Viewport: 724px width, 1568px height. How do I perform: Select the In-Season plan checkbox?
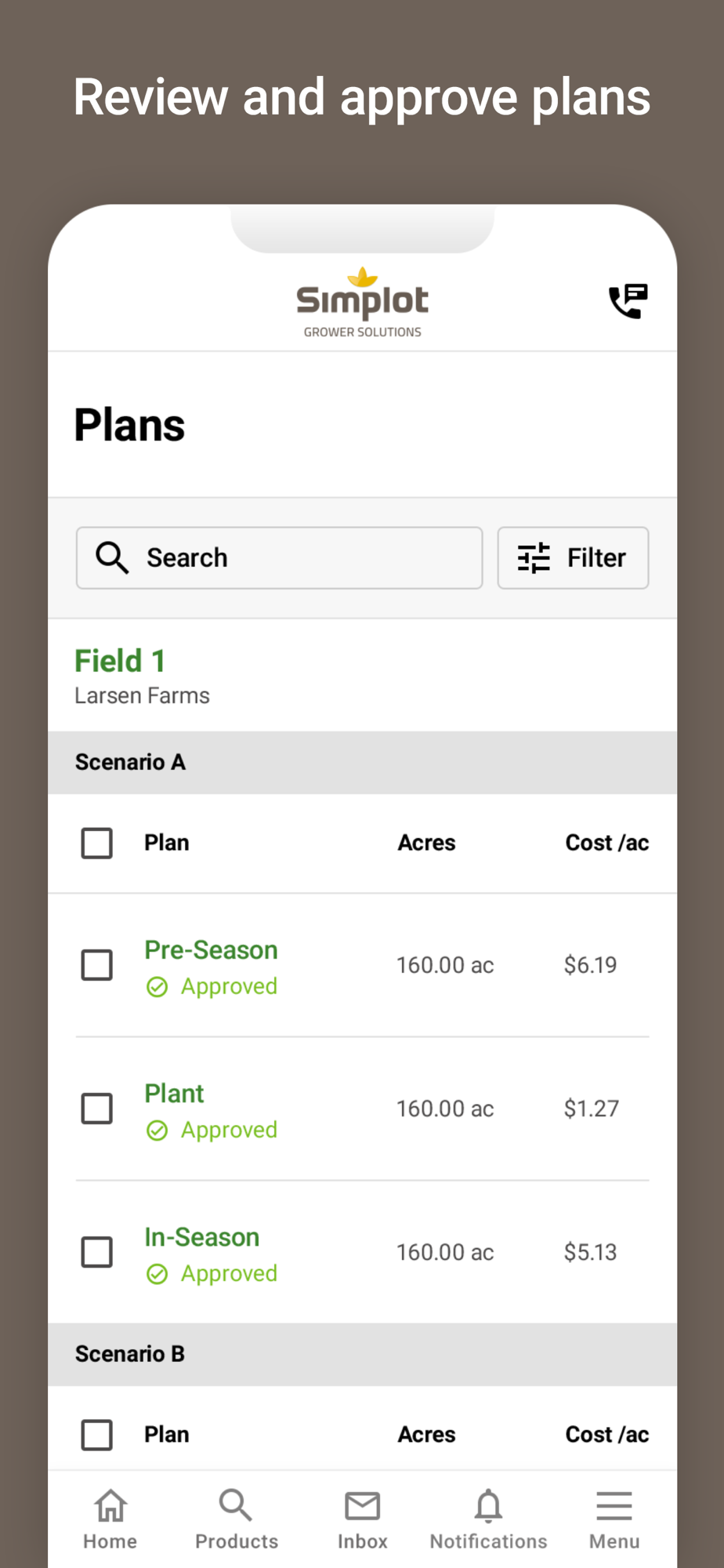(x=97, y=1252)
